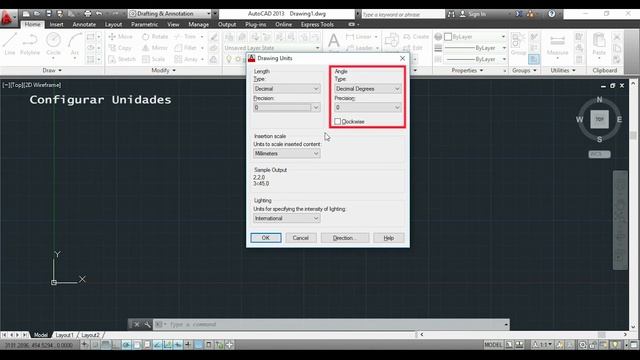Open the Unsaved Layer State dropdown
The height and width of the screenshot is (360, 640).
pos(272,48)
